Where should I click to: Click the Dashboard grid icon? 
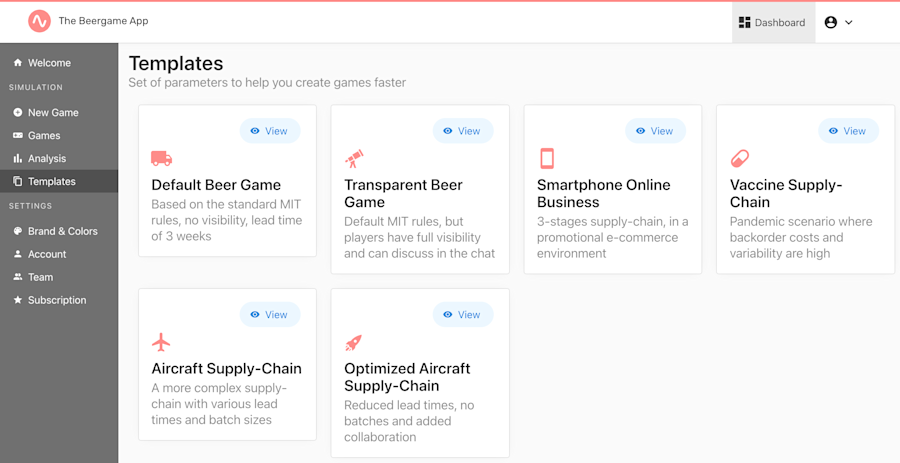(744, 22)
